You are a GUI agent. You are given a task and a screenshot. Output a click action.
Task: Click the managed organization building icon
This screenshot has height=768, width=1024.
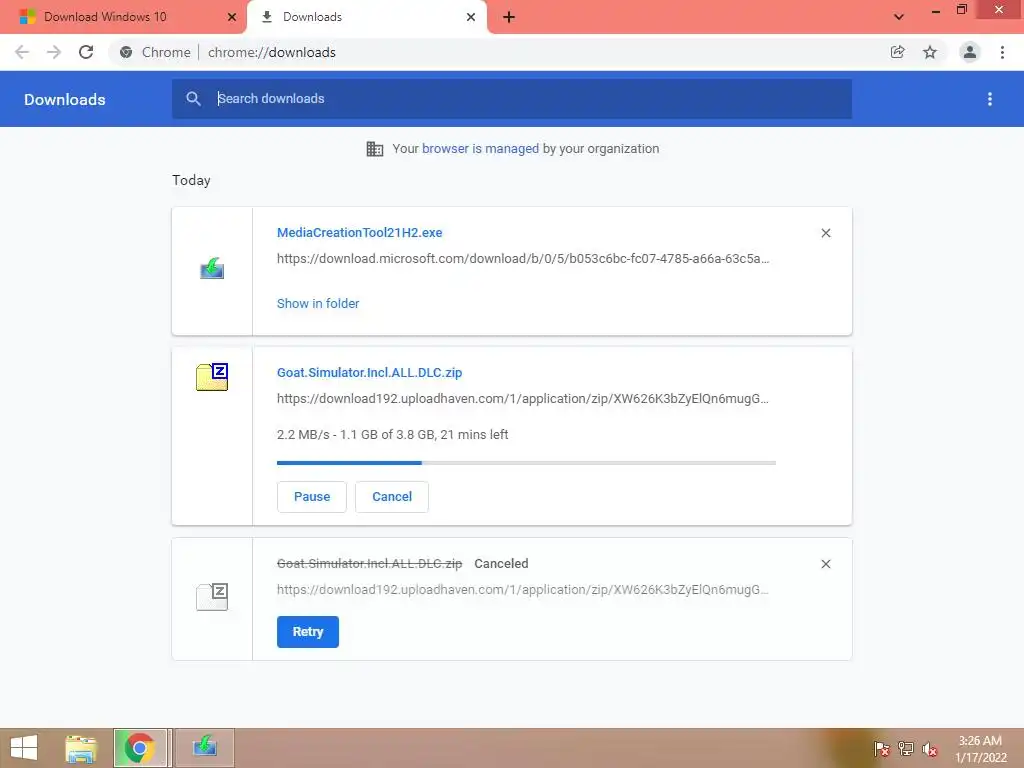375,149
